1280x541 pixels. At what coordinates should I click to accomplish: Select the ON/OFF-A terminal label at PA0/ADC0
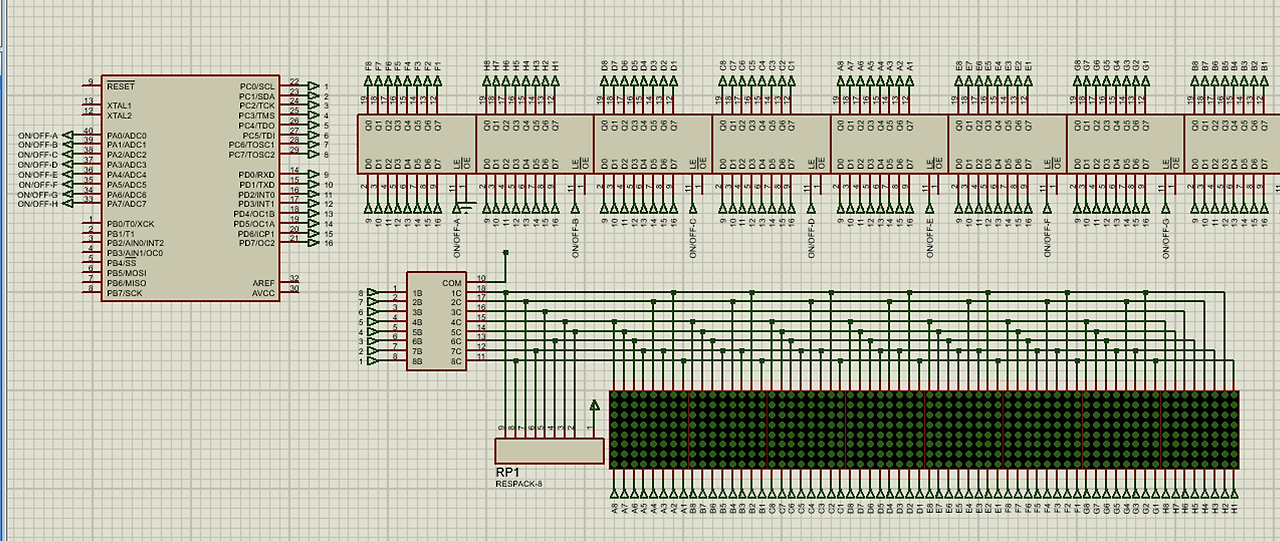[x=39, y=135]
